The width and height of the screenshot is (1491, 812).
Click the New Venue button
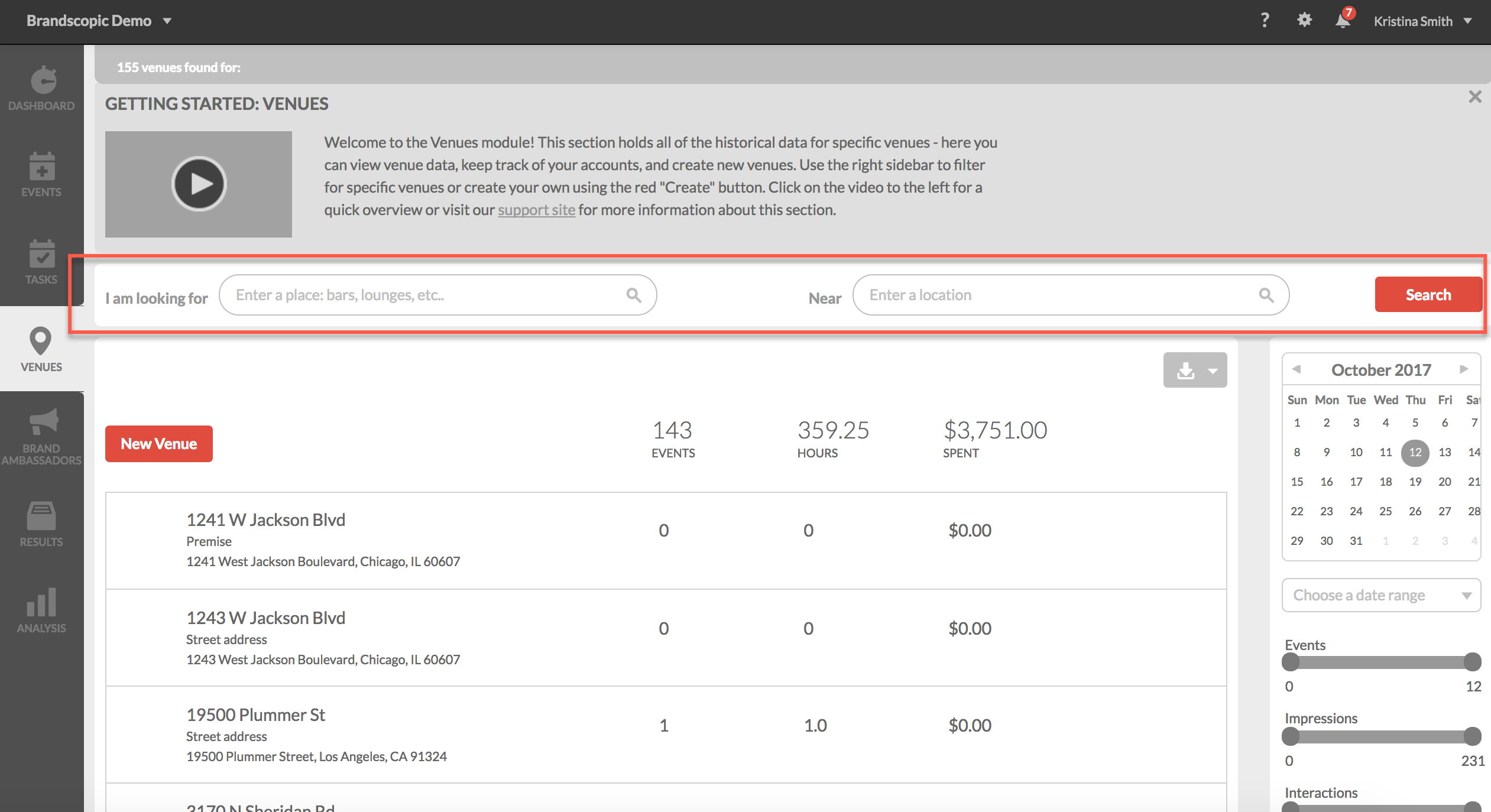[159, 444]
